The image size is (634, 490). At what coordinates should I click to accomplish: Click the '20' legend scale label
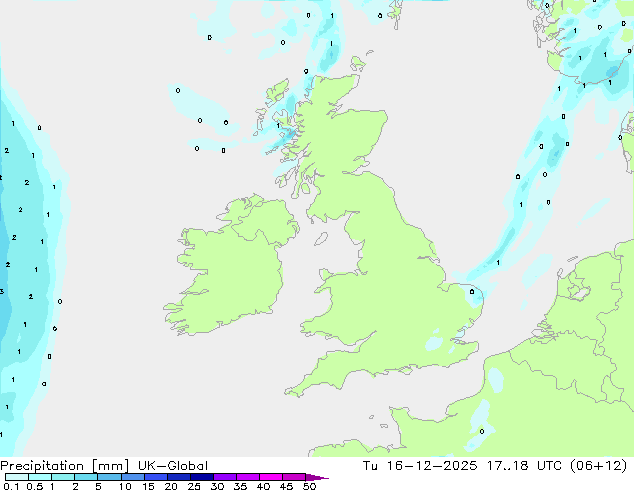click(171, 486)
